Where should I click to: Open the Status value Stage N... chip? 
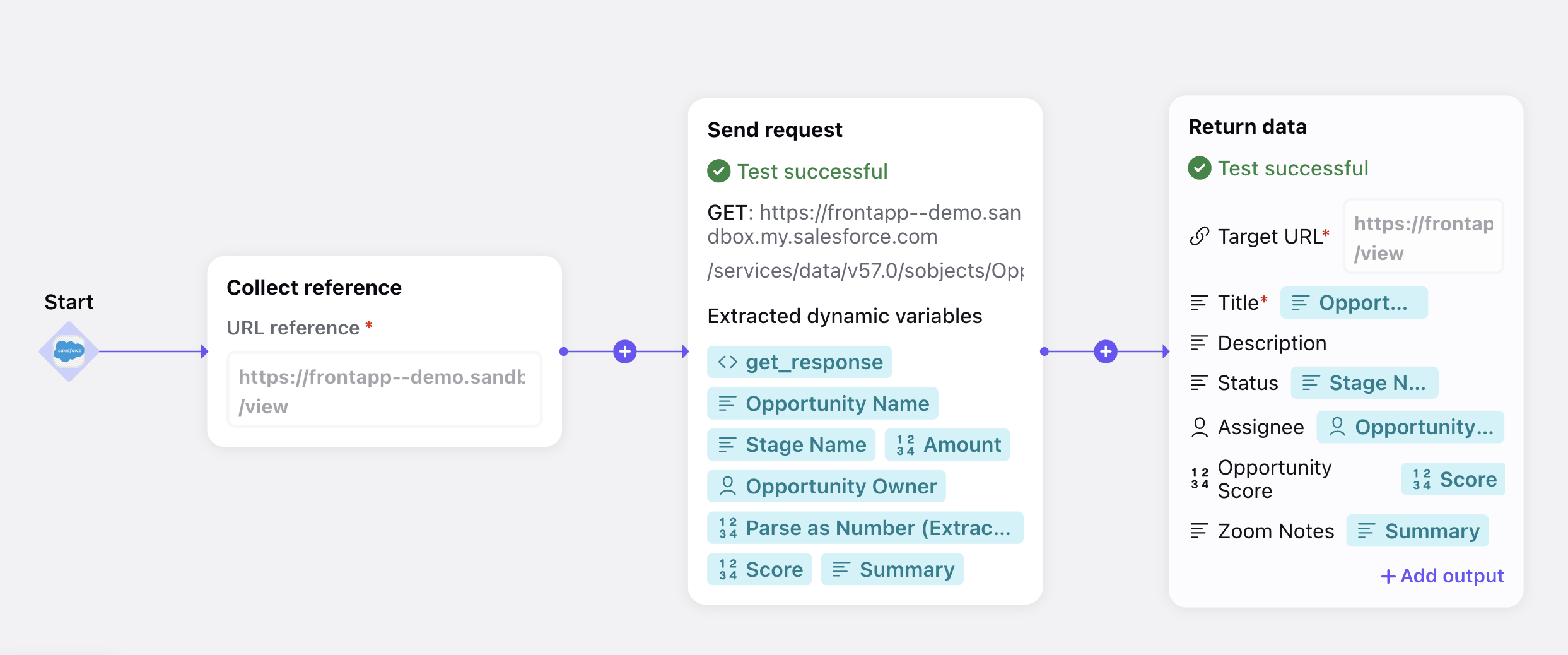coord(1364,382)
